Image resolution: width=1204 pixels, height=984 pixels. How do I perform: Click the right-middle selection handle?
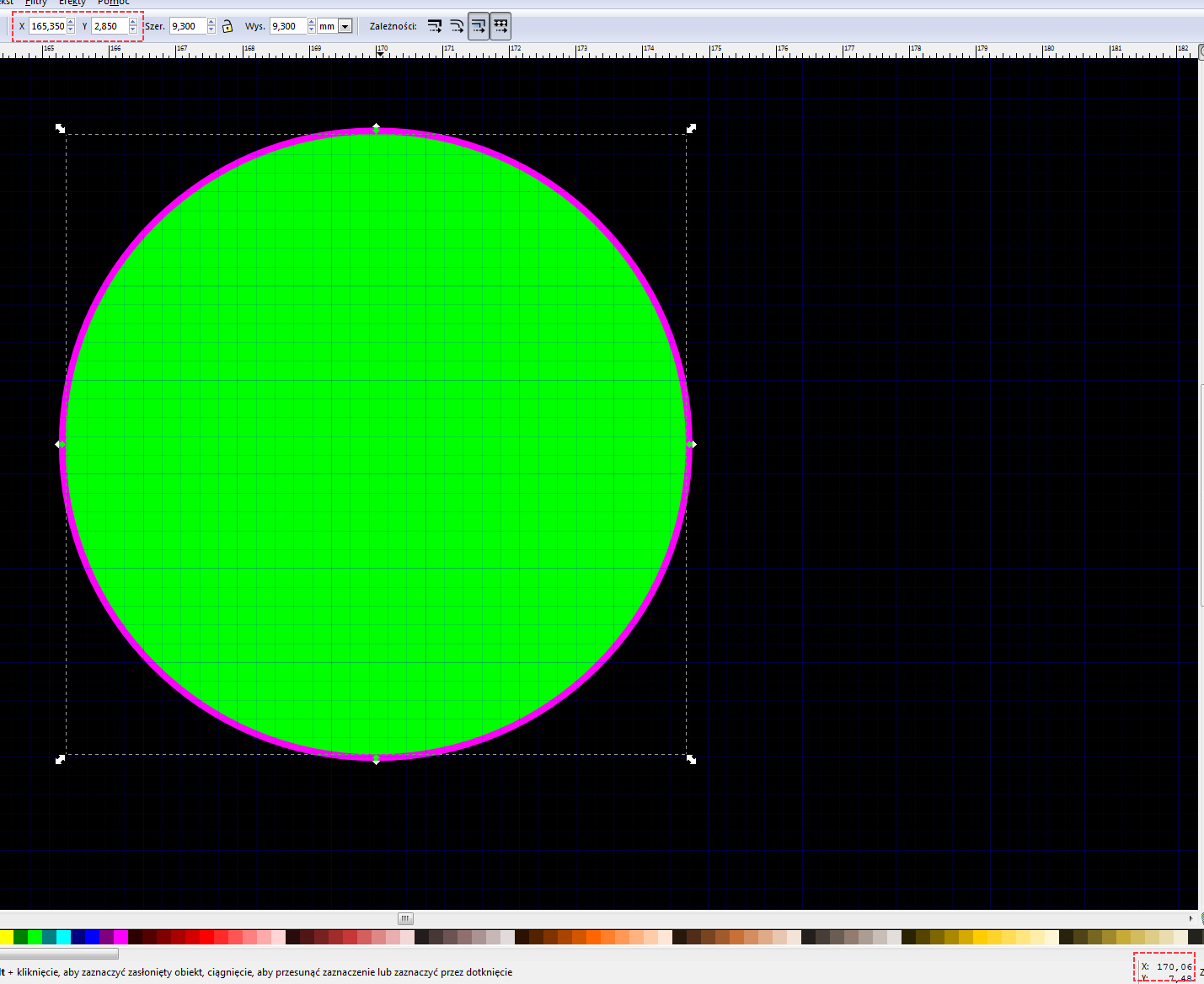(691, 444)
